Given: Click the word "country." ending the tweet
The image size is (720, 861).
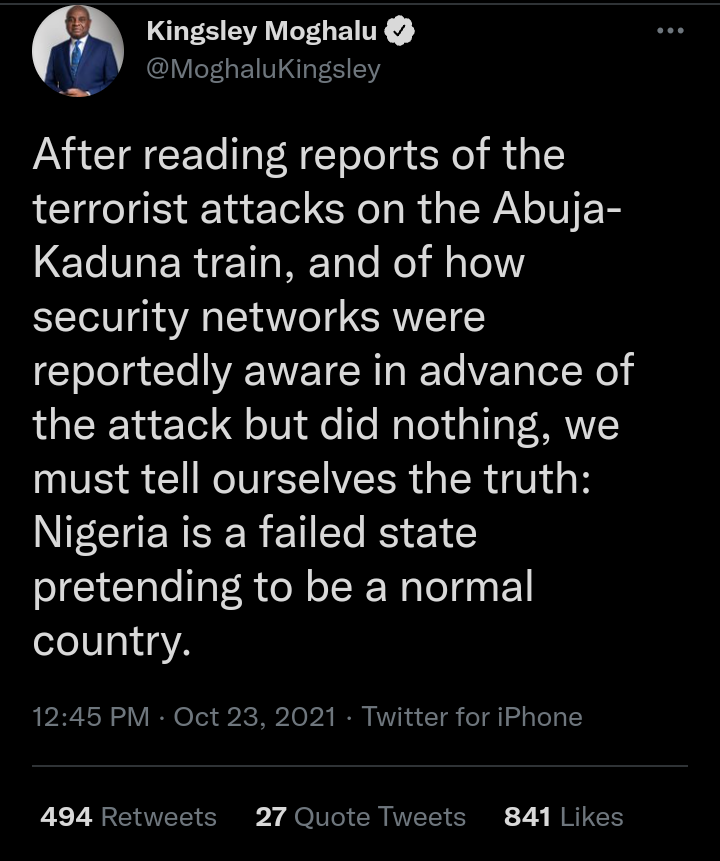Looking at the screenshot, I should [111, 640].
